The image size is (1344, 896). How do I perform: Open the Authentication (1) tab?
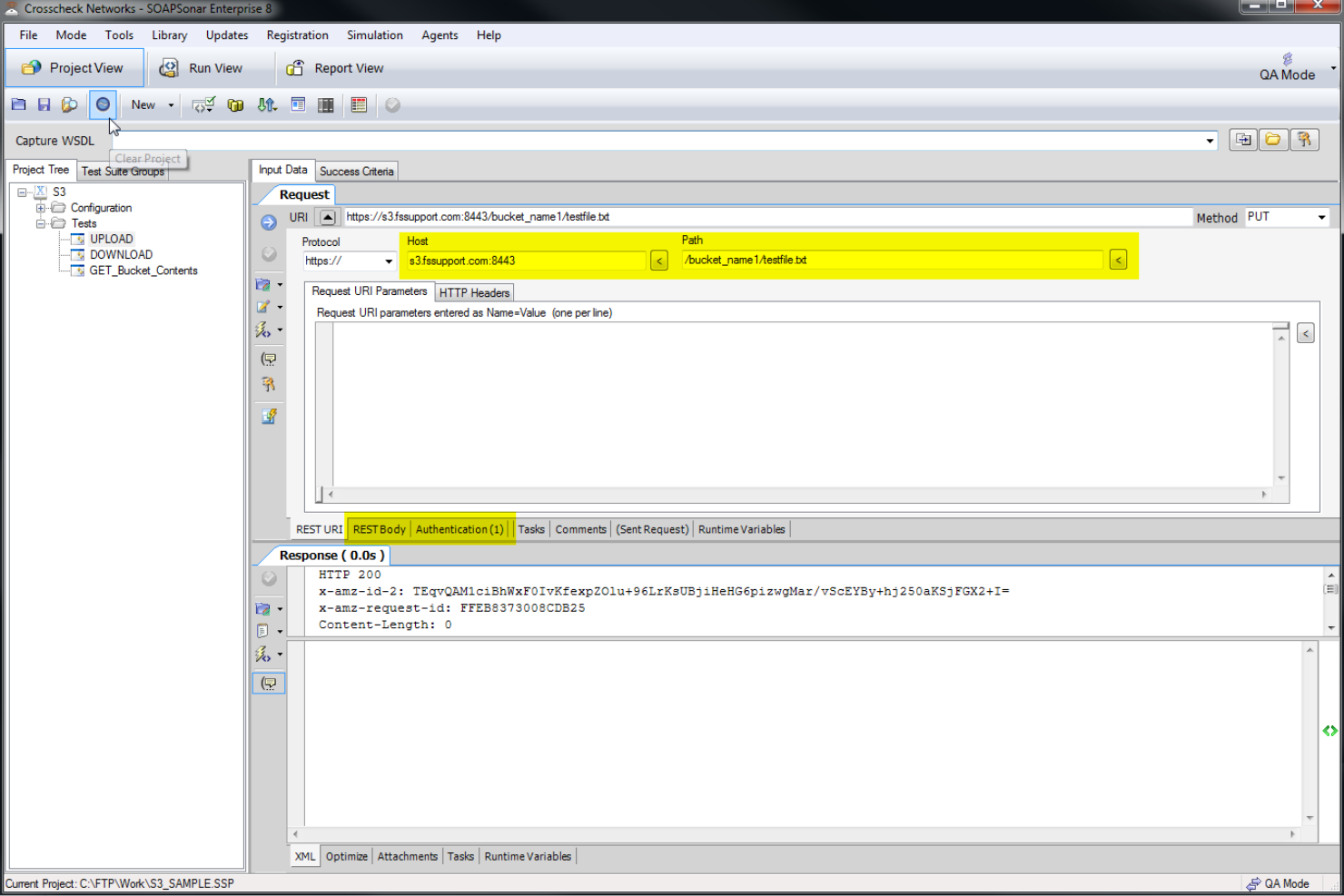(460, 529)
